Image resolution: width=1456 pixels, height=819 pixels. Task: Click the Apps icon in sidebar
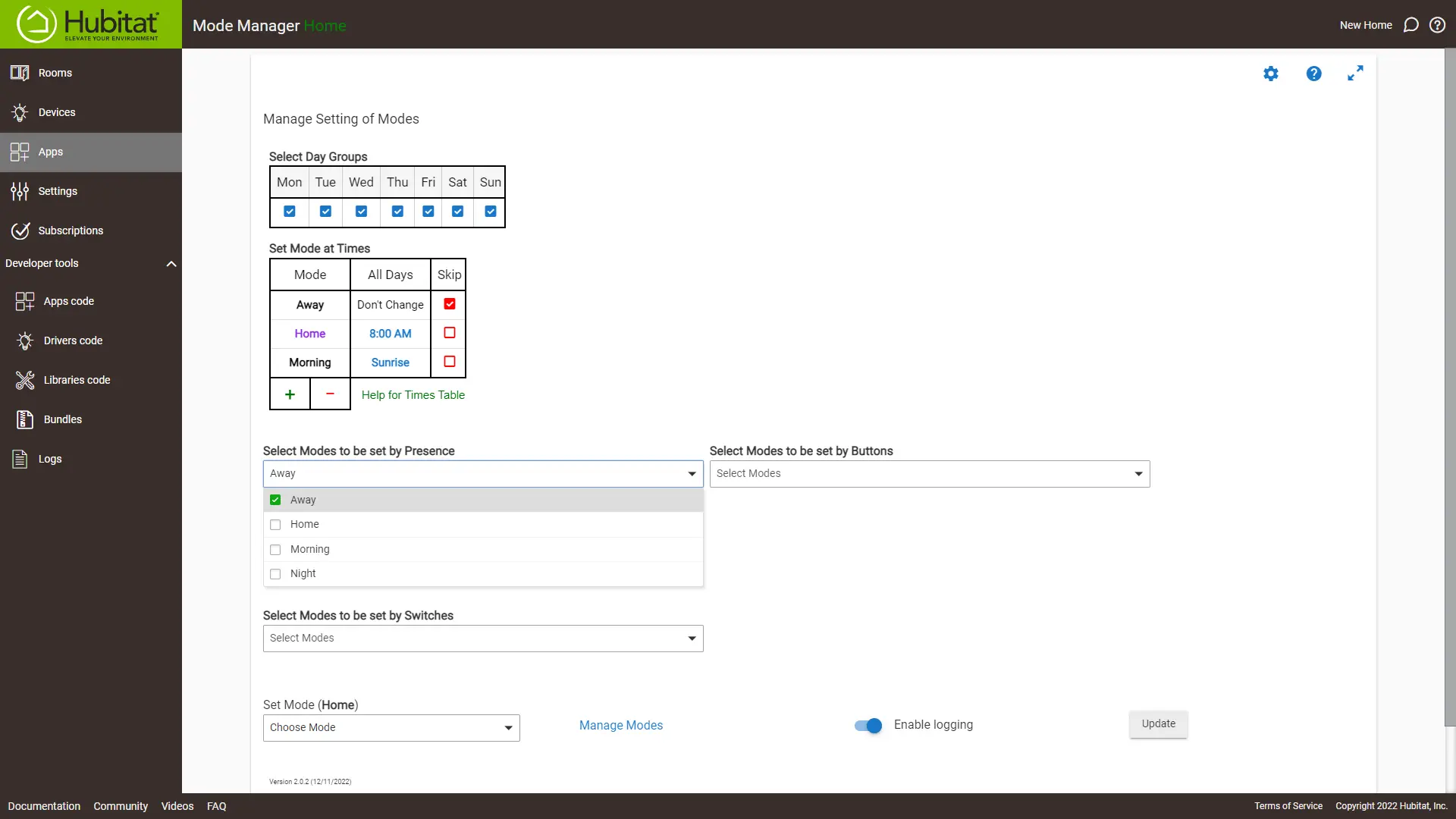point(20,151)
